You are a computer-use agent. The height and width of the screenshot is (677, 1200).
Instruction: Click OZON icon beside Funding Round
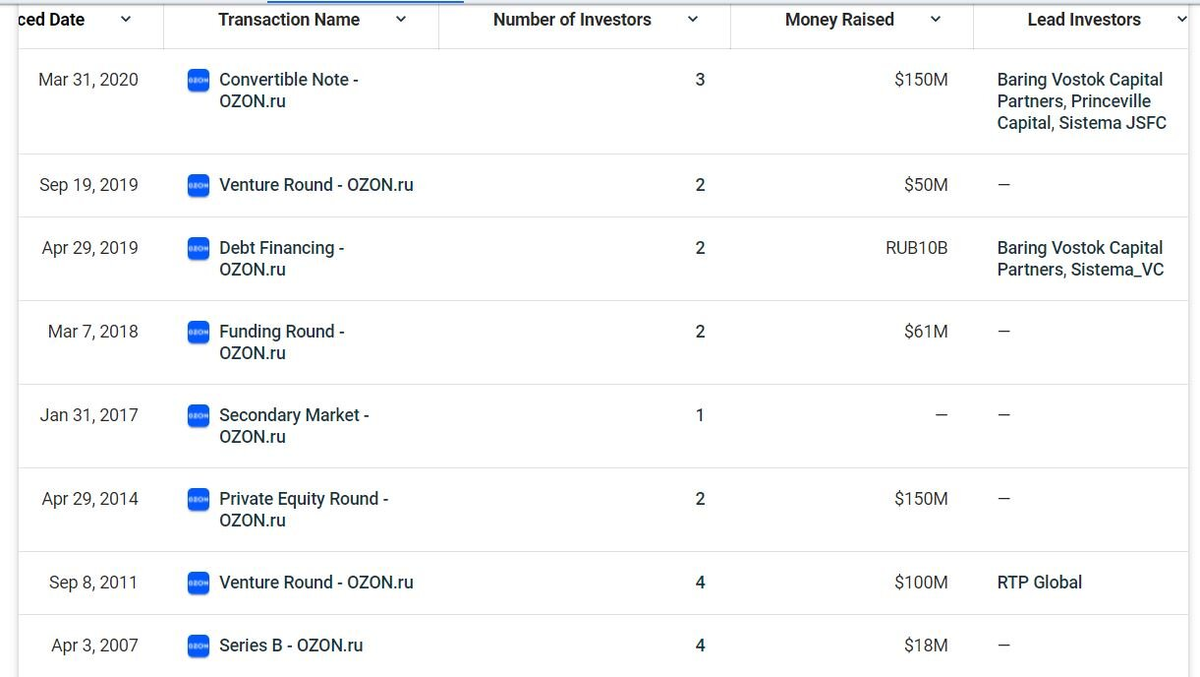(199, 333)
